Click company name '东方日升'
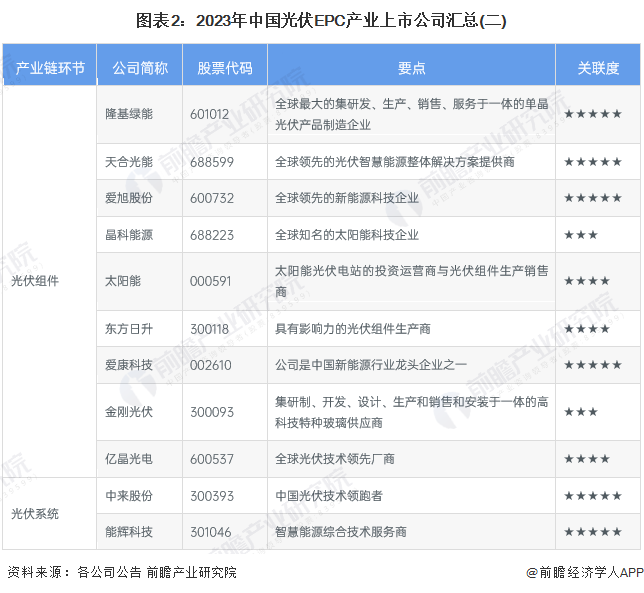644x593 pixels. tap(129, 329)
